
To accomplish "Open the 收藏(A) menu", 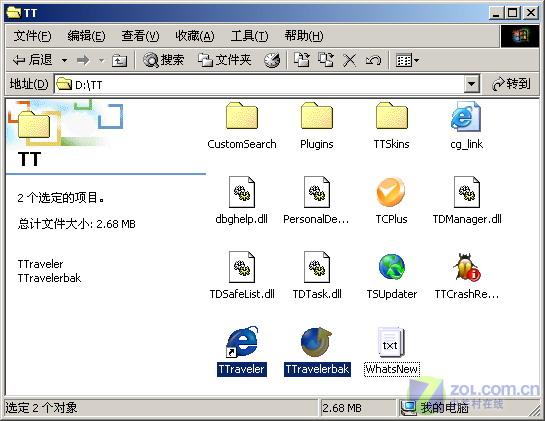I will point(195,36).
